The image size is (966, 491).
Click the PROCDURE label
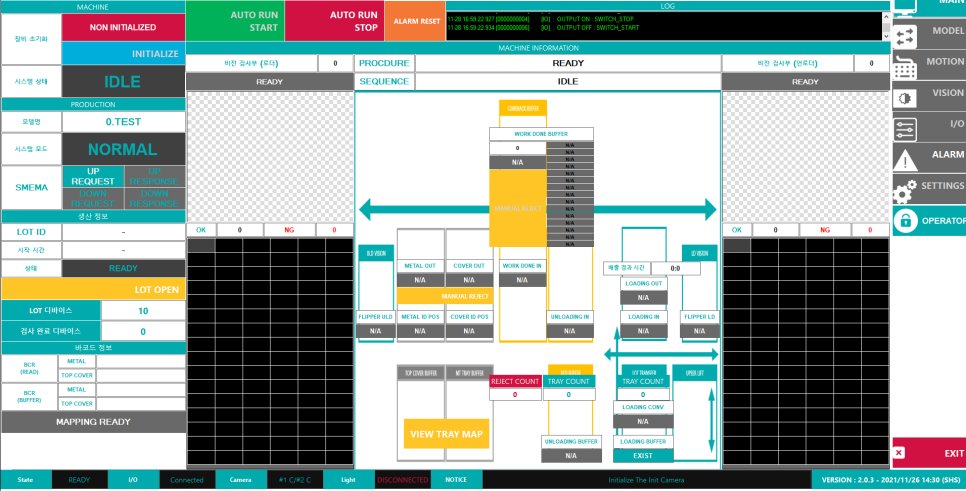pyautogui.click(x=384, y=63)
